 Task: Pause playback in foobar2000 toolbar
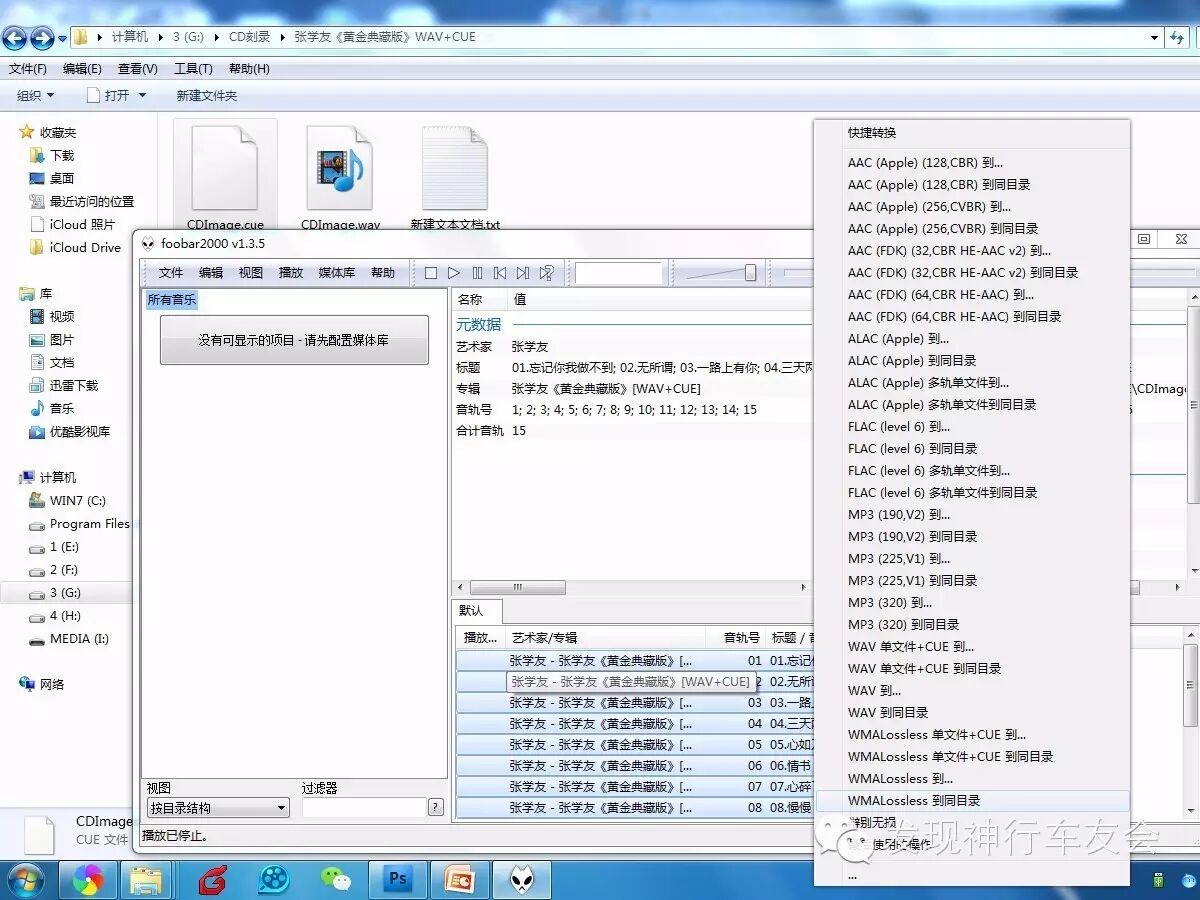click(477, 273)
